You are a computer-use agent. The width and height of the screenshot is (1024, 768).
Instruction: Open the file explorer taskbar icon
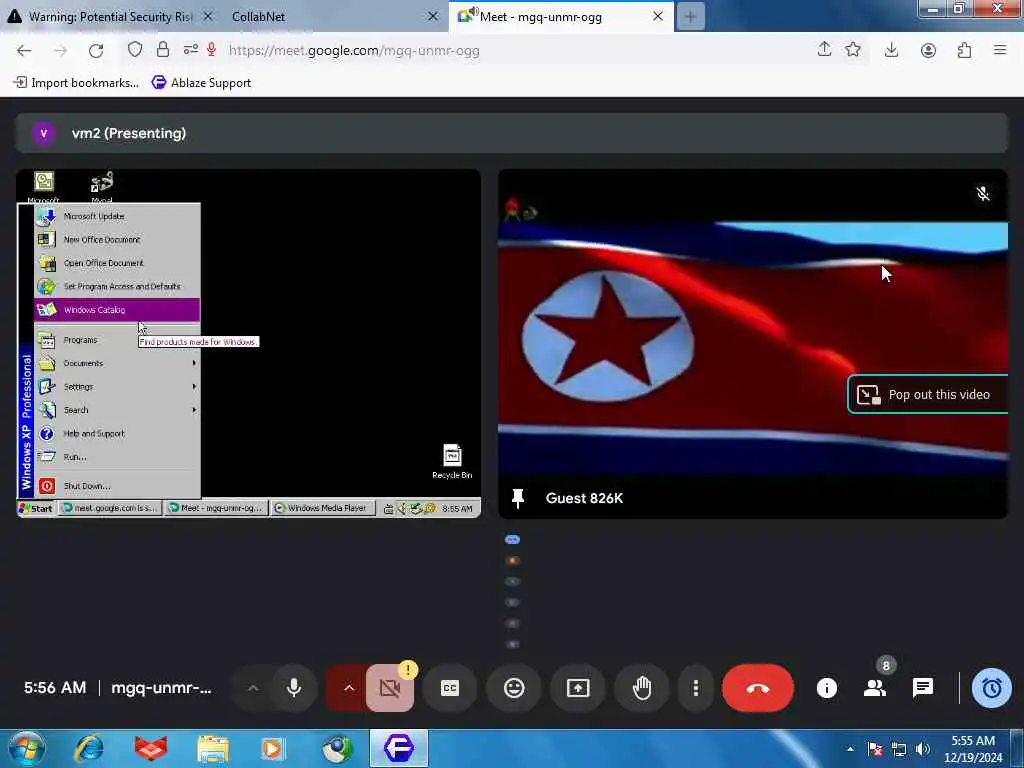click(213, 748)
